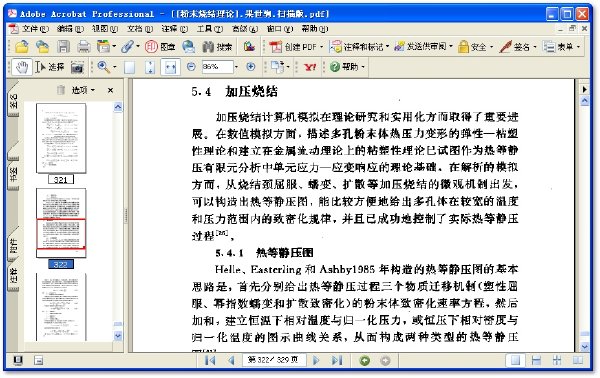Open the 视图 menu

point(104,29)
